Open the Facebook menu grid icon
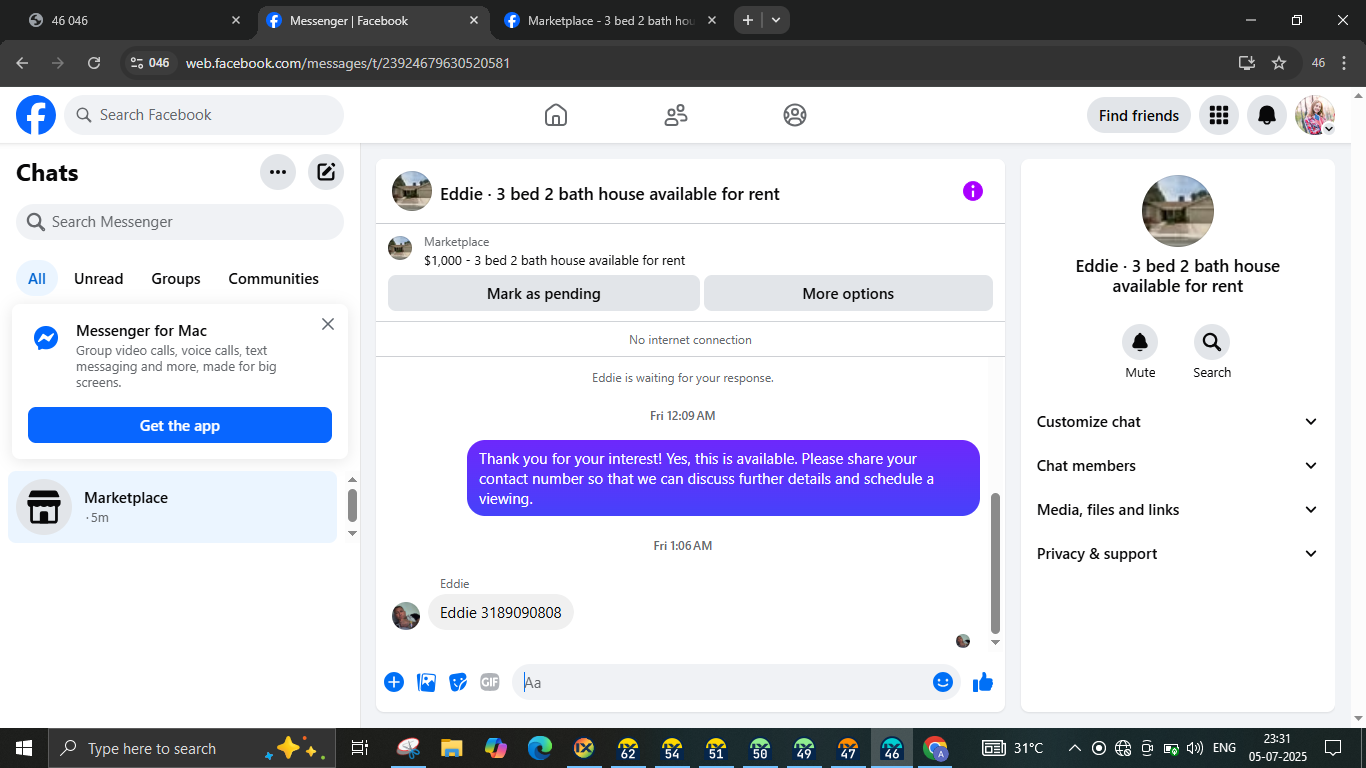Viewport: 1366px width, 768px height. (1218, 115)
